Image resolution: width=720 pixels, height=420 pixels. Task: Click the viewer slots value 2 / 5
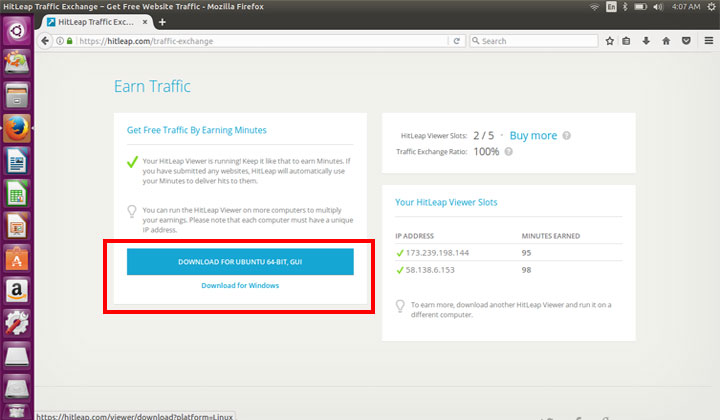pos(484,135)
